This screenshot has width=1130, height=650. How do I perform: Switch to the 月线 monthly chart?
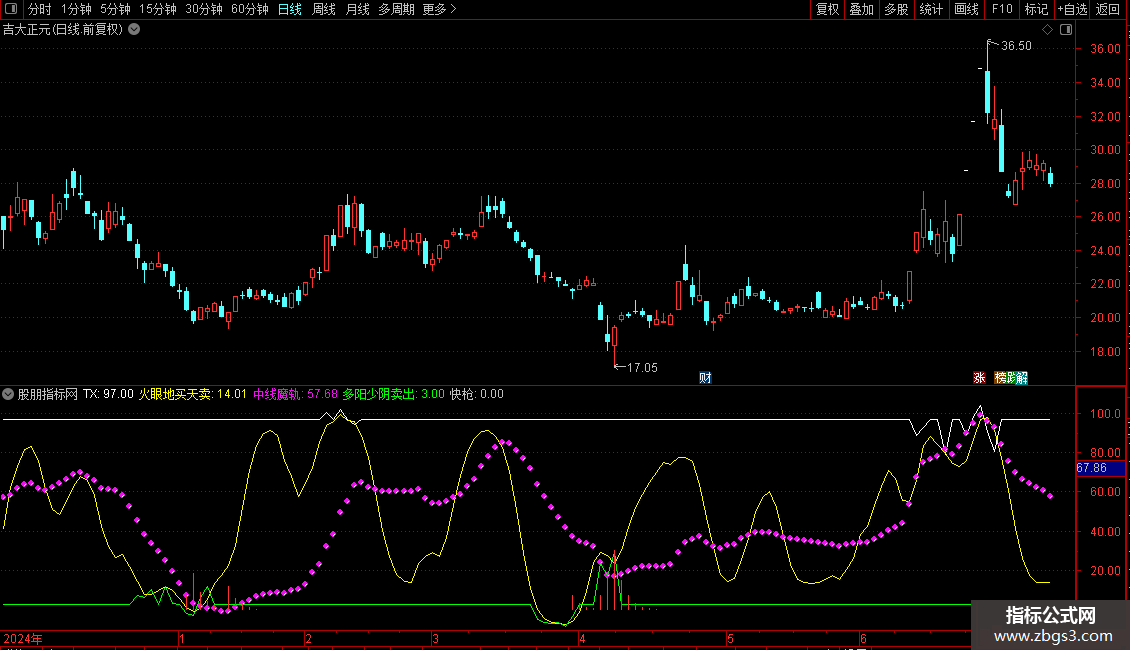coord(357,9)
